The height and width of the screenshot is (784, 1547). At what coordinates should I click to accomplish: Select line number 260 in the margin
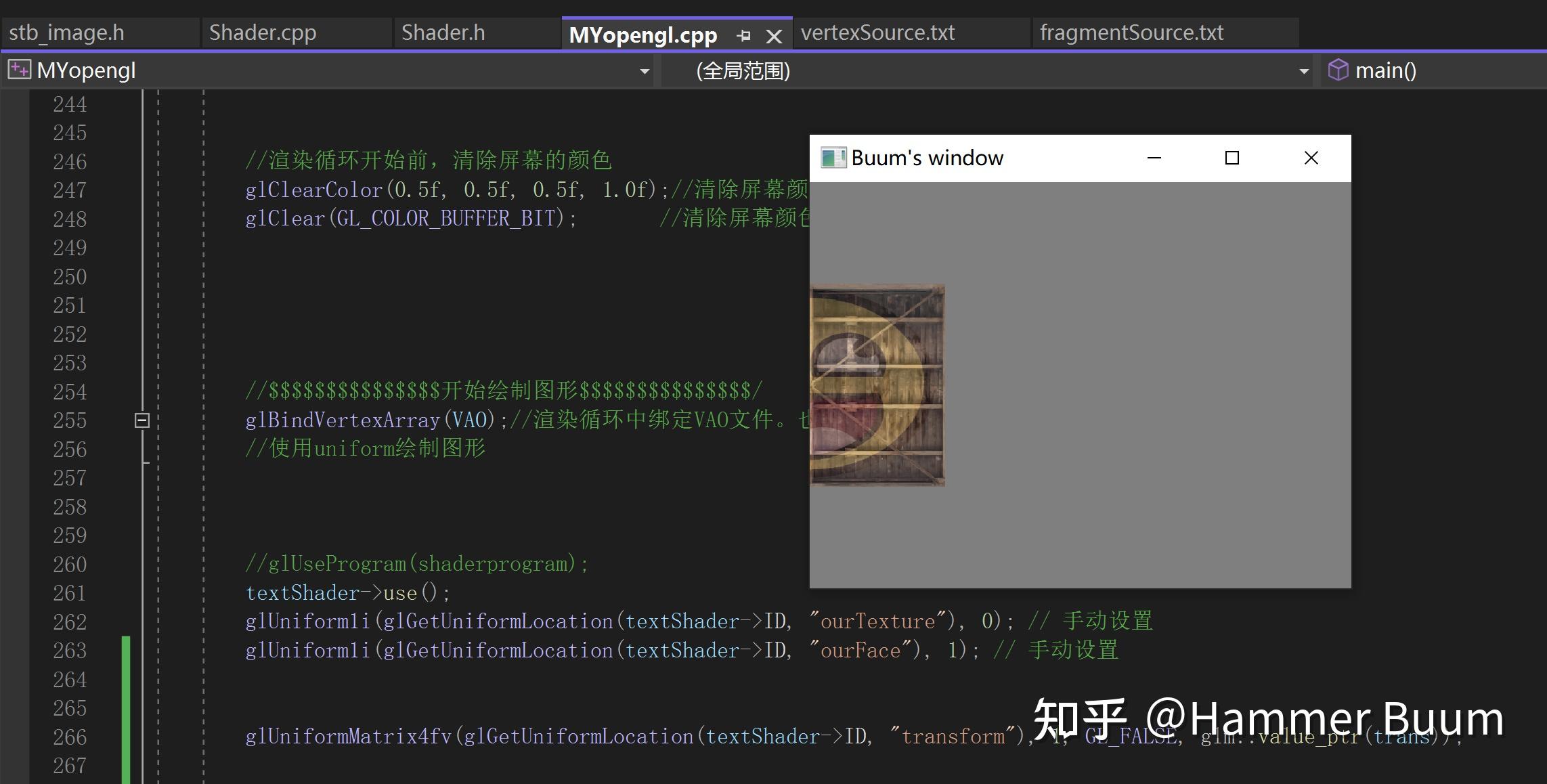click(68, 564)
